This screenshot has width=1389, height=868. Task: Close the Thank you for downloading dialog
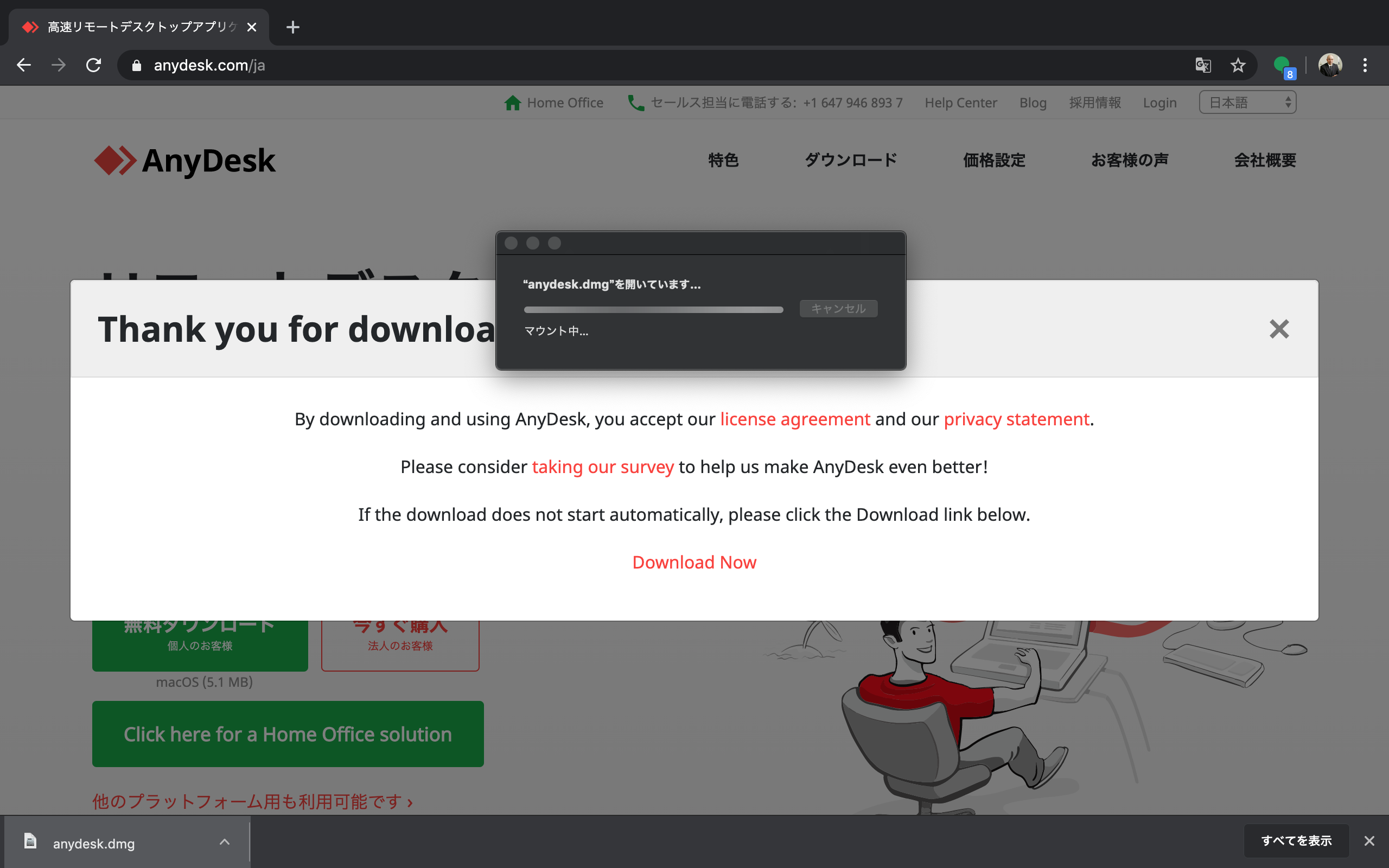click(x=1279, y=329)
